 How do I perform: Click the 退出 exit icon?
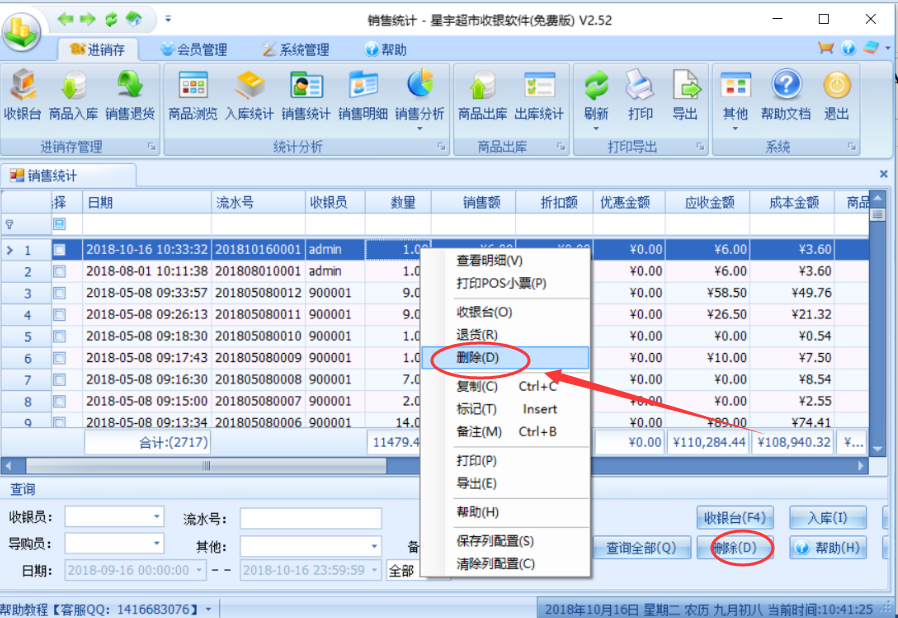point(837,96)
